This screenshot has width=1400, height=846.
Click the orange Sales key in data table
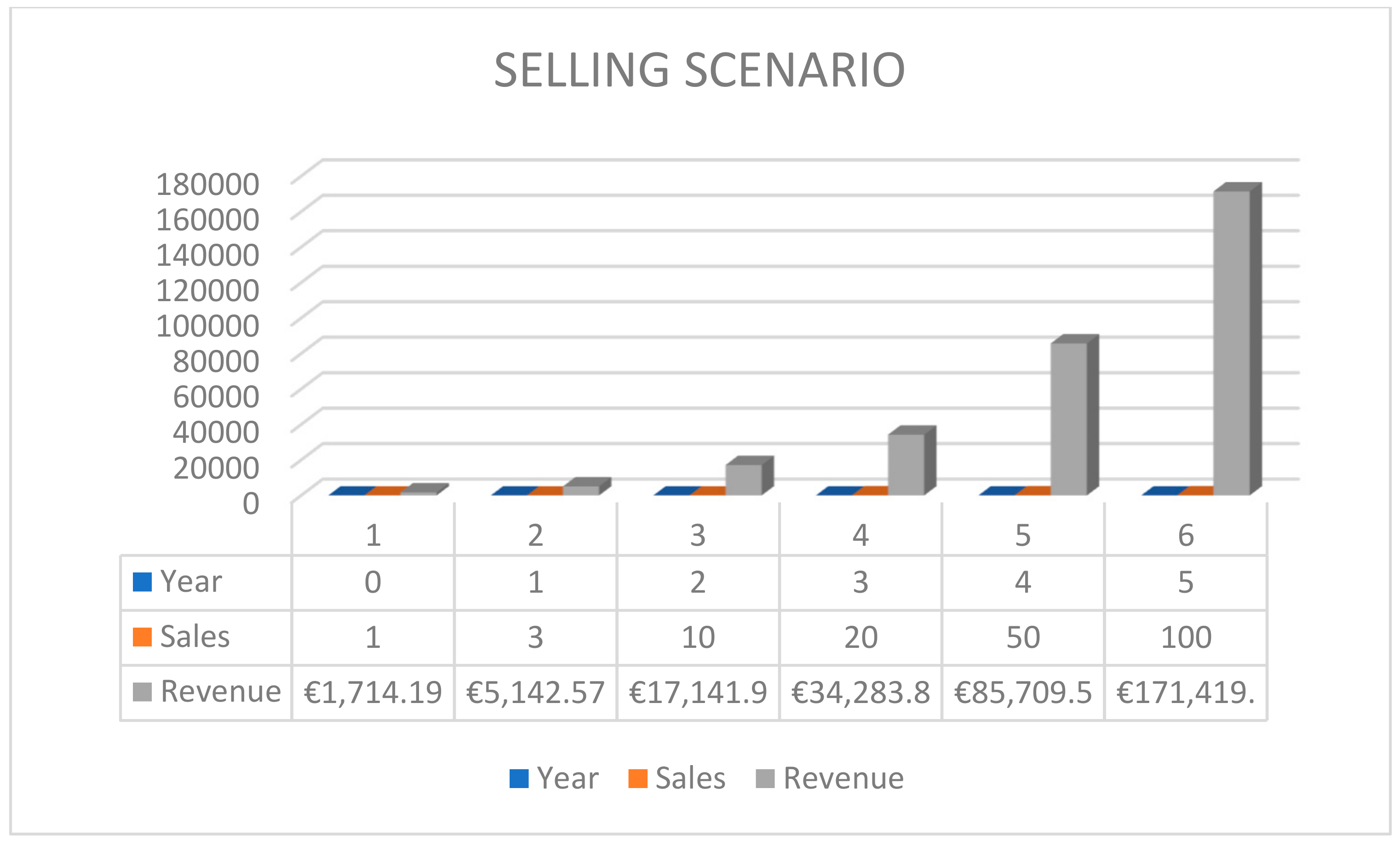142,637
